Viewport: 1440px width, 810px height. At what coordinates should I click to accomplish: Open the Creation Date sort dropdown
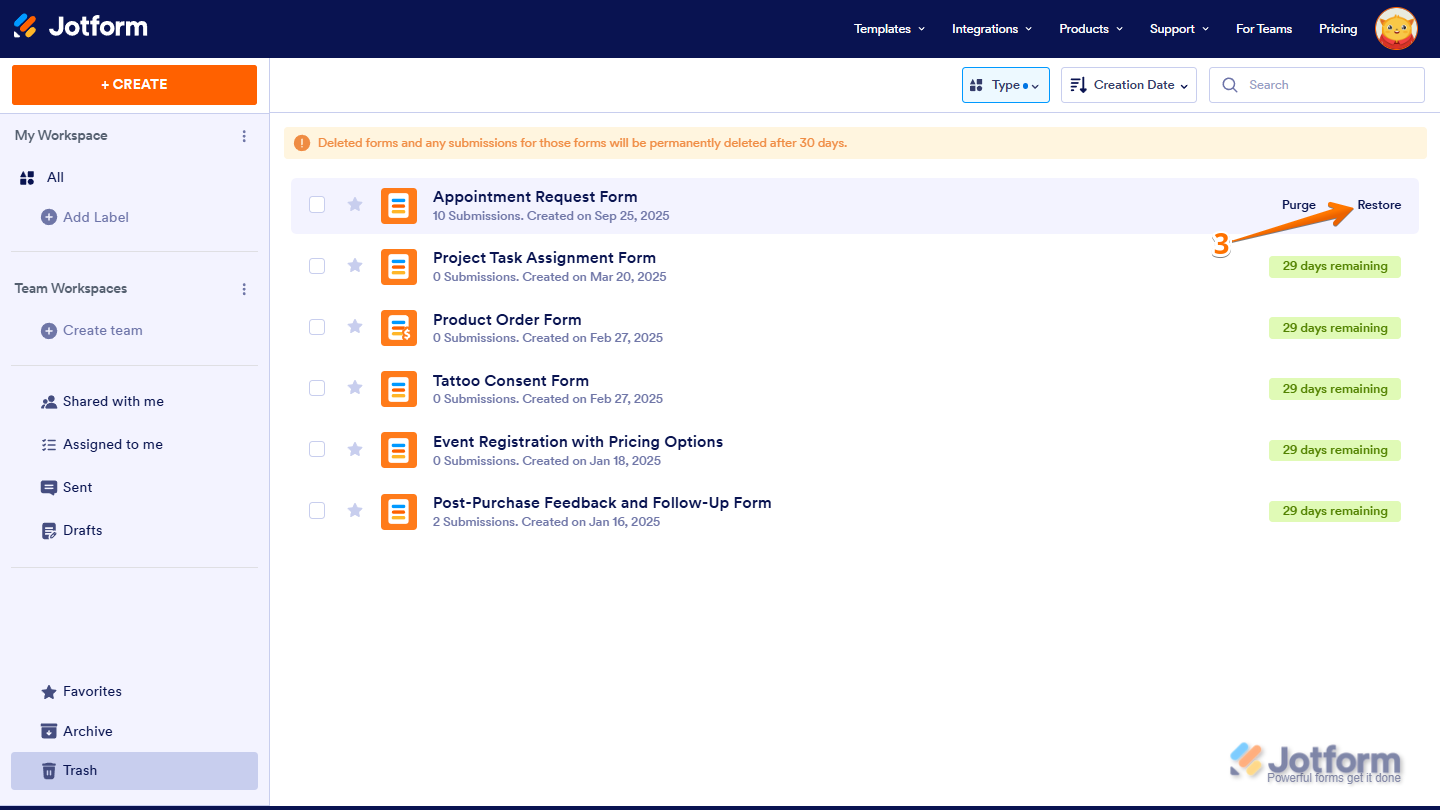point(1128,85)
